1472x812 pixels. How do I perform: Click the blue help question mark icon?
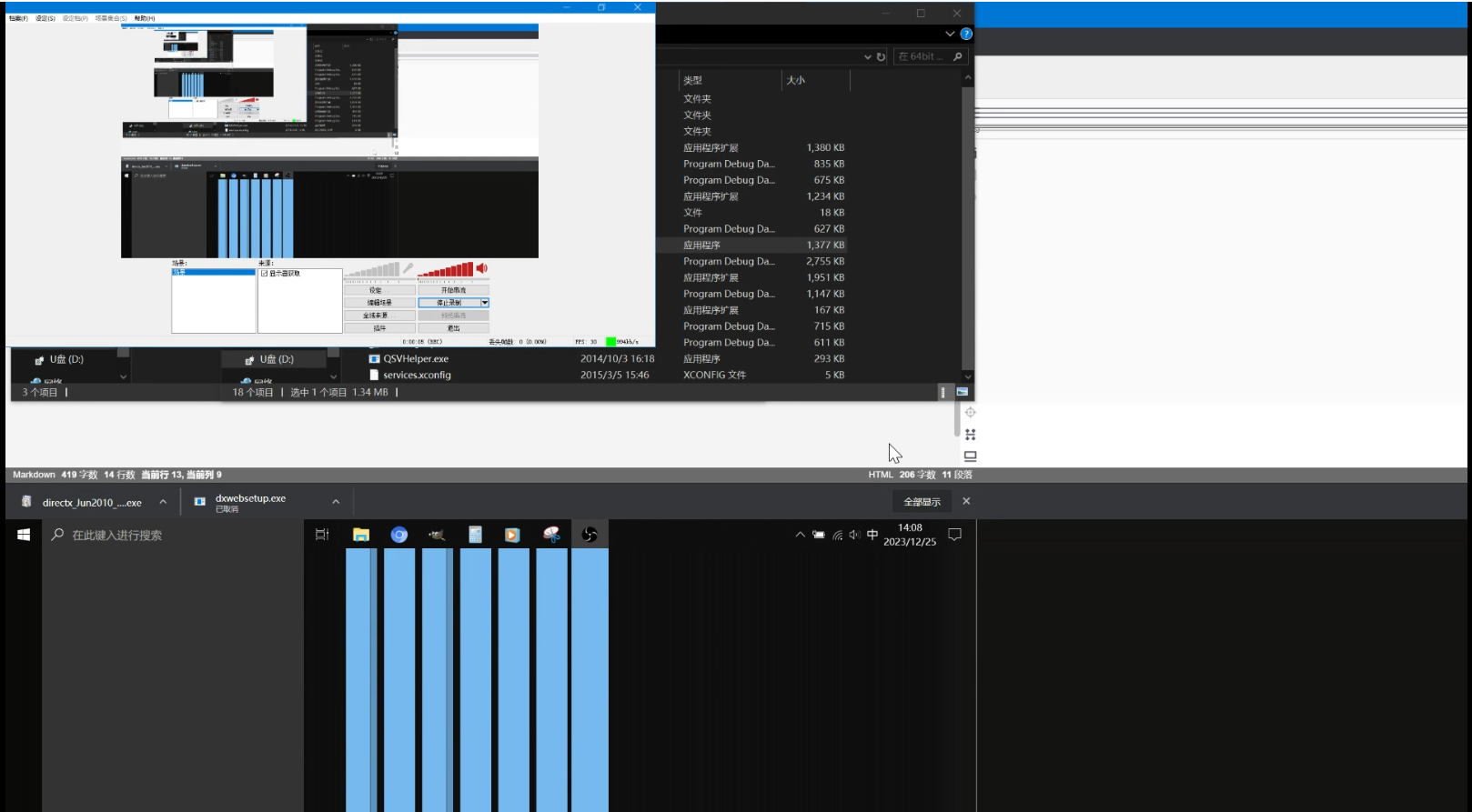click(x=966, y=34)
